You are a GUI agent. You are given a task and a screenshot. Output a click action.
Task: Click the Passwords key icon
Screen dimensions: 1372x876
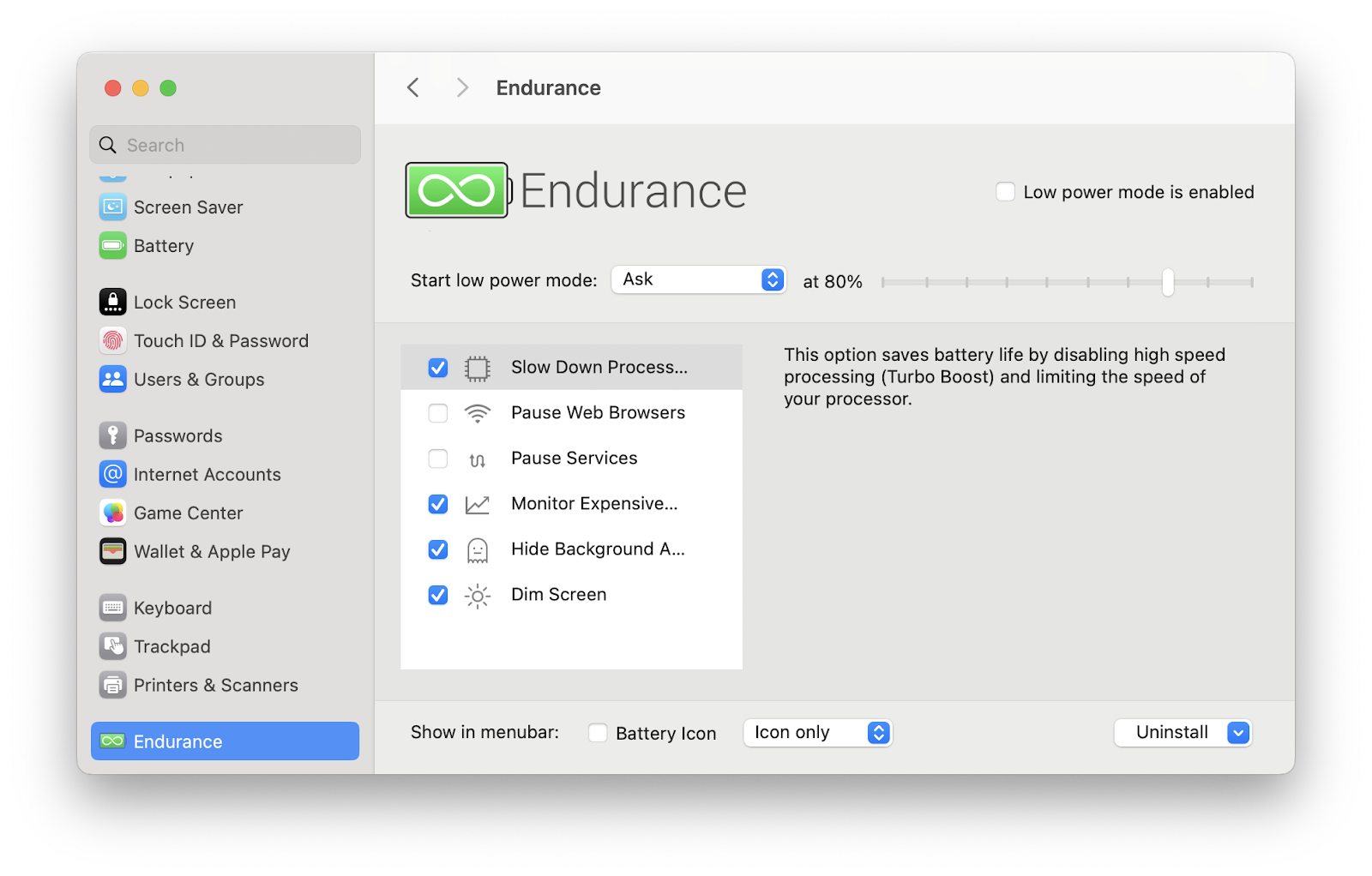tap(112, 435)
